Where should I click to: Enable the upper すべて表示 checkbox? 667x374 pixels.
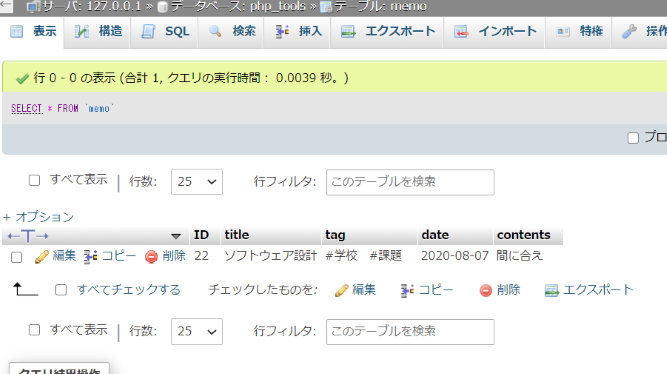[34, 180]
